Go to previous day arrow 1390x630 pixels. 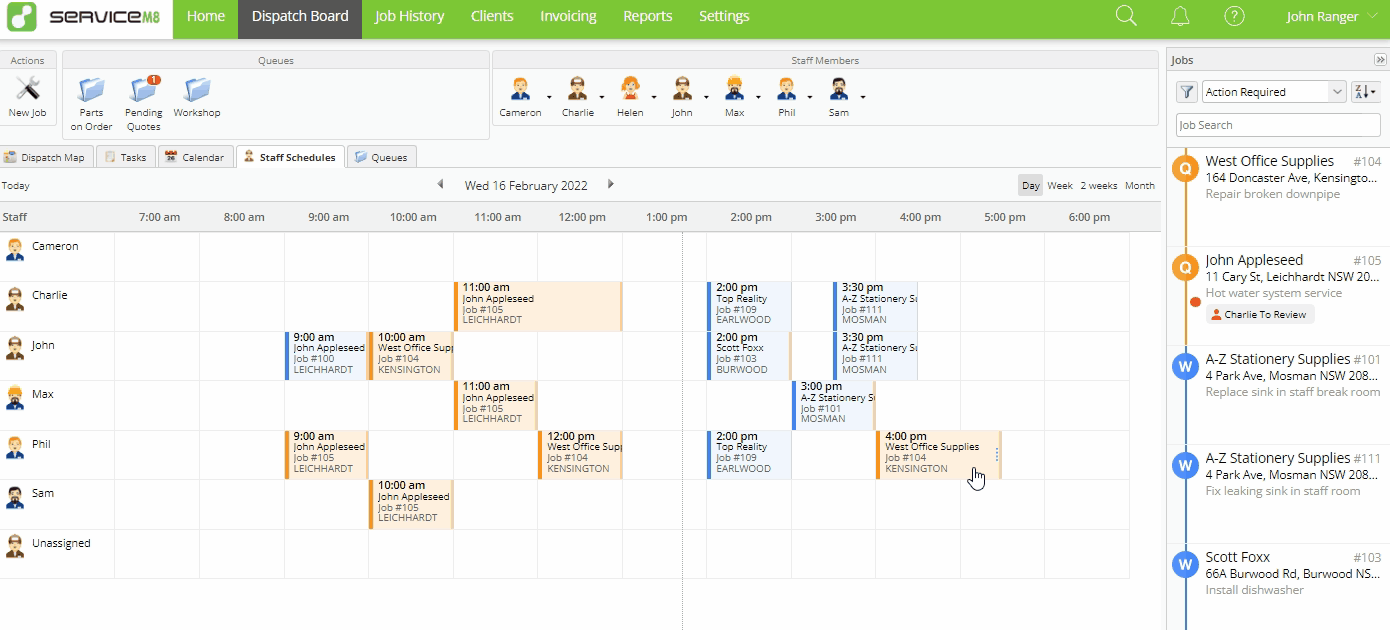point(440,184)
